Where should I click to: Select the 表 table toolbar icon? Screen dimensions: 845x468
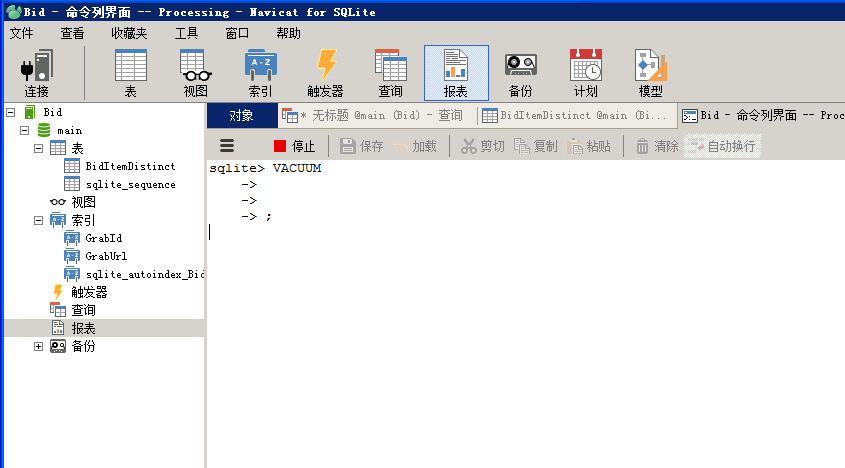(x=130, y=73)
